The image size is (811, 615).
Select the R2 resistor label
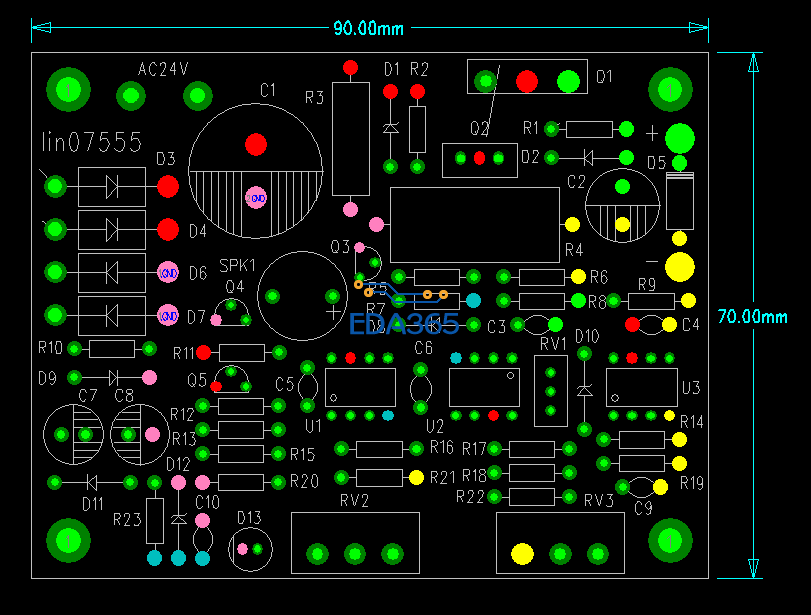click(419, 69)
